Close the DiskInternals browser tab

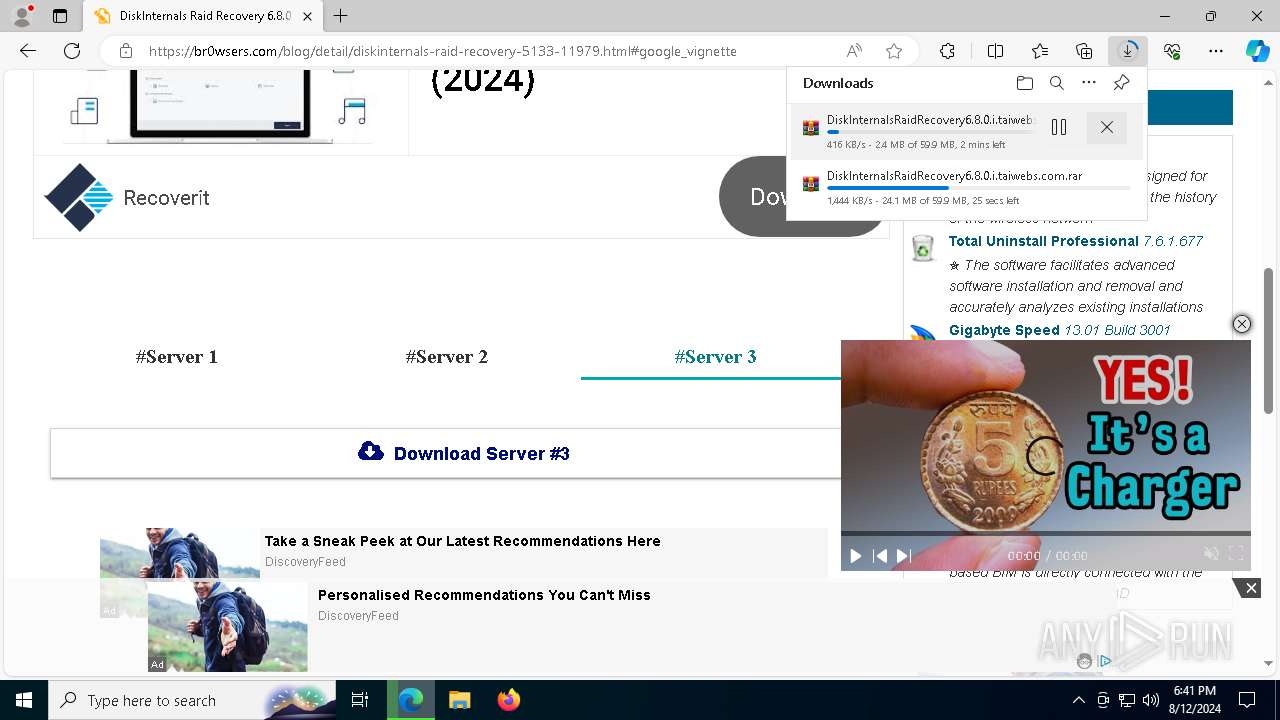point(308,16)
